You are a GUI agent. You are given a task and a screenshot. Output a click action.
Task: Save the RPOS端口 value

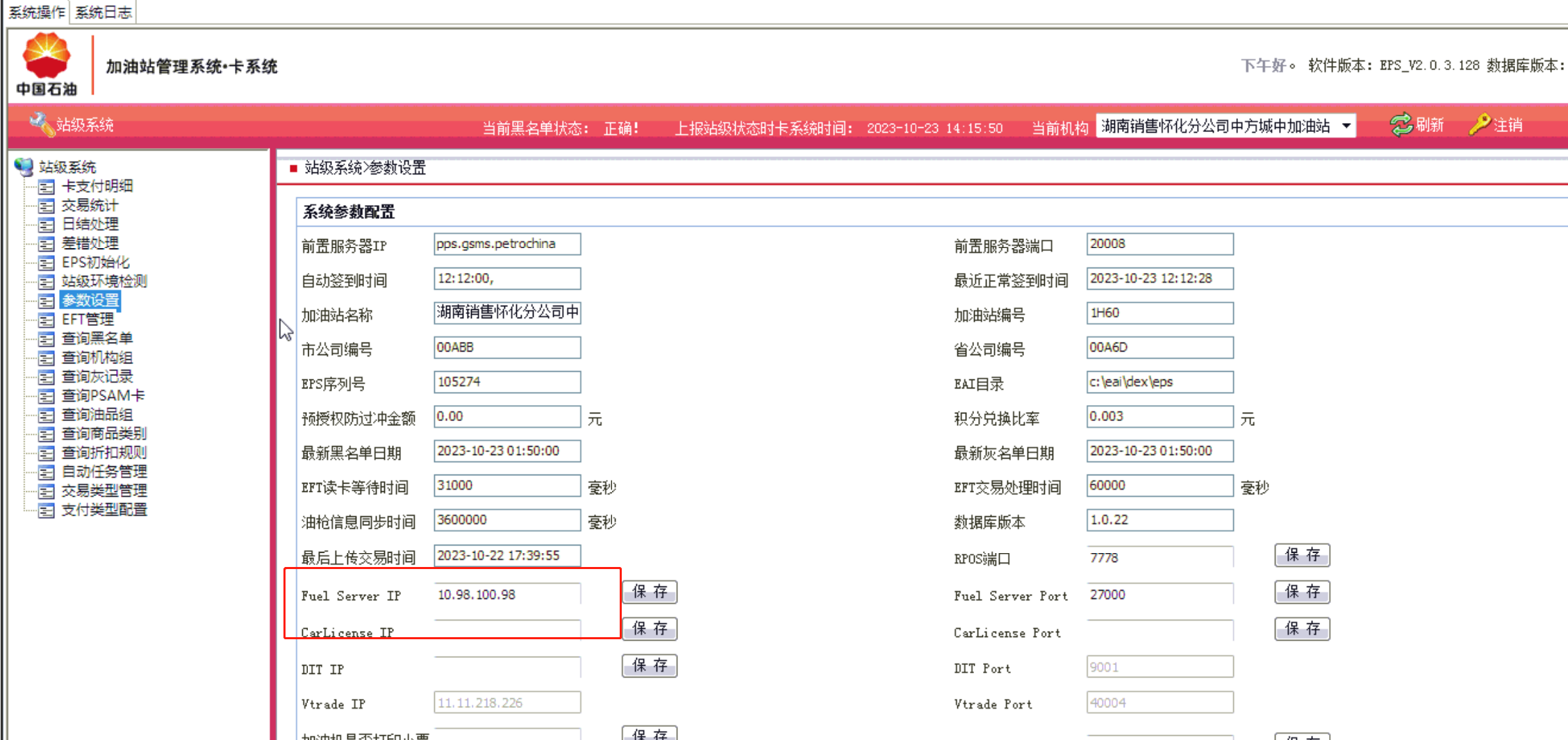(1301, 555)
